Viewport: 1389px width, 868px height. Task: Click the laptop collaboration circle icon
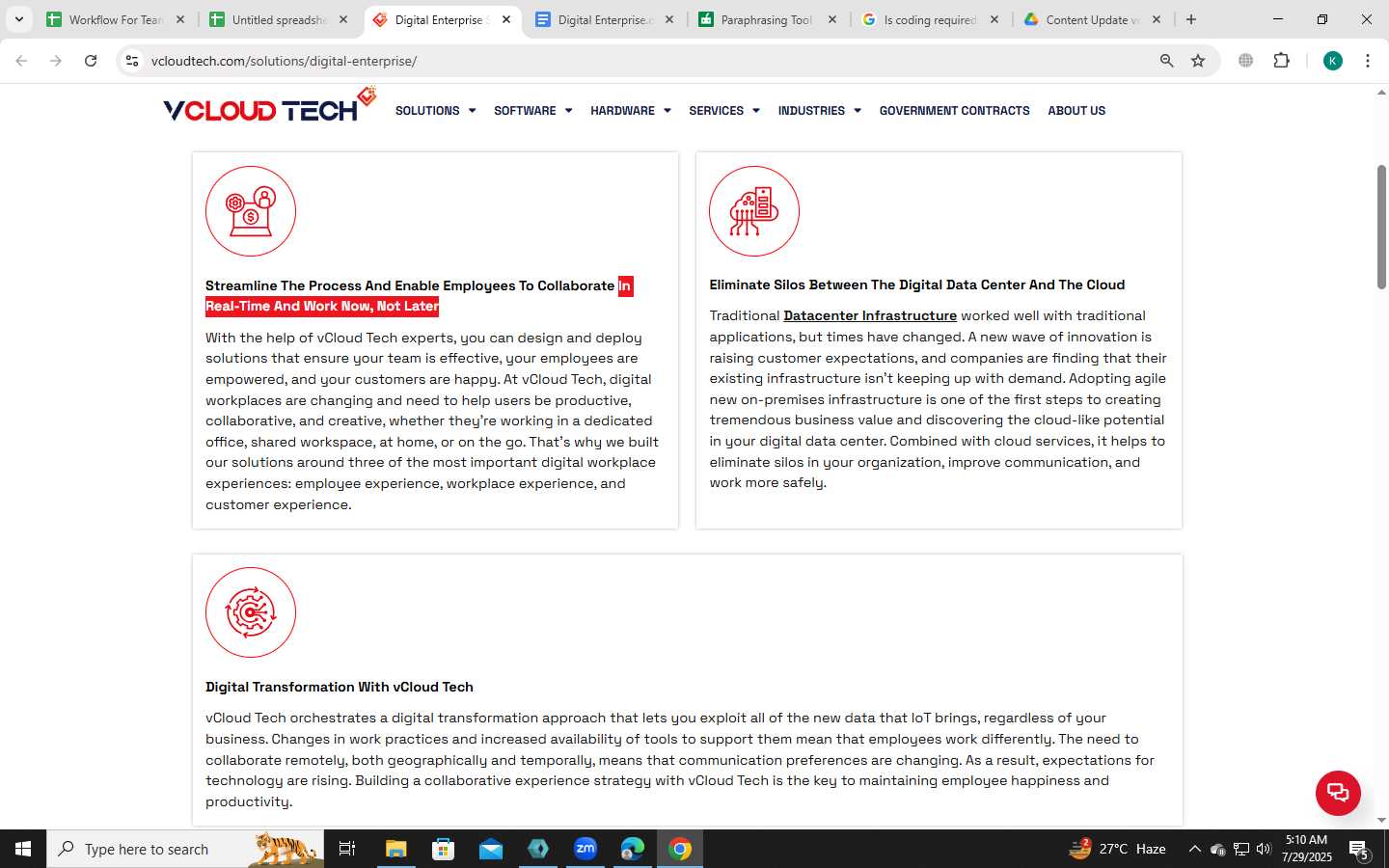(x=251, y=211)
